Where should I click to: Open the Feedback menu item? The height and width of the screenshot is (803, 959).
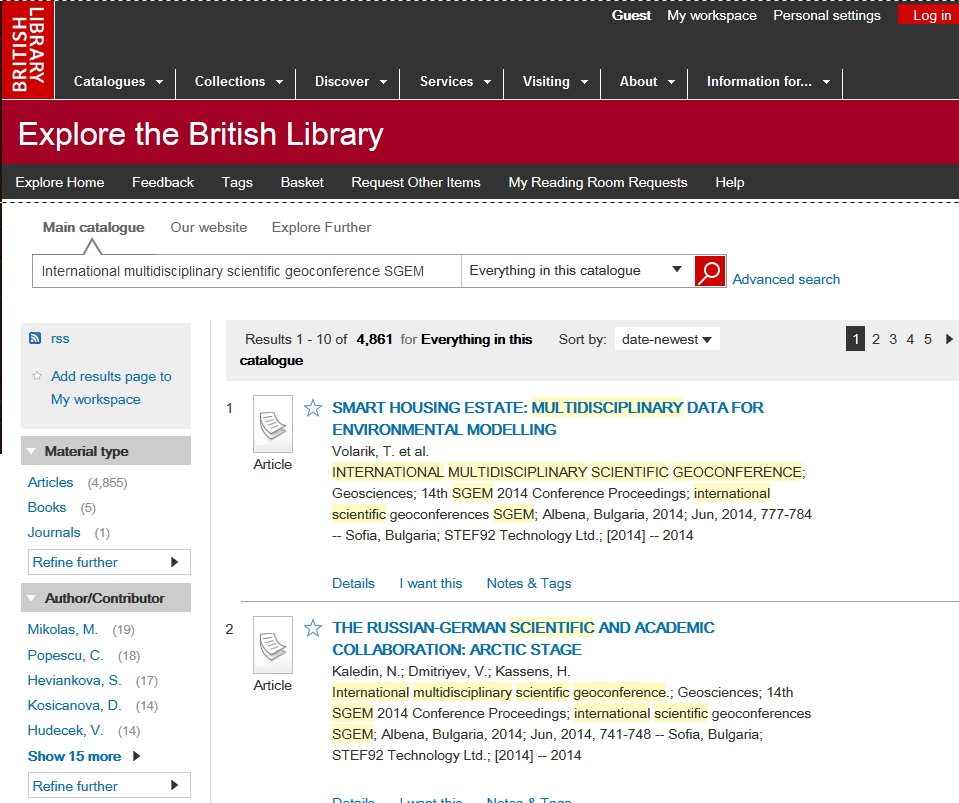(163, 182)
